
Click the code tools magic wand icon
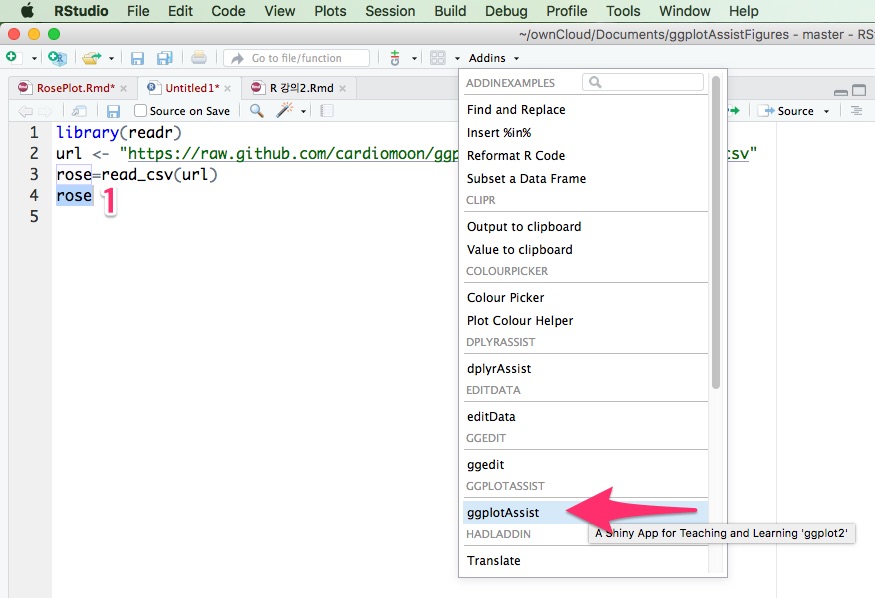[285, 110]
